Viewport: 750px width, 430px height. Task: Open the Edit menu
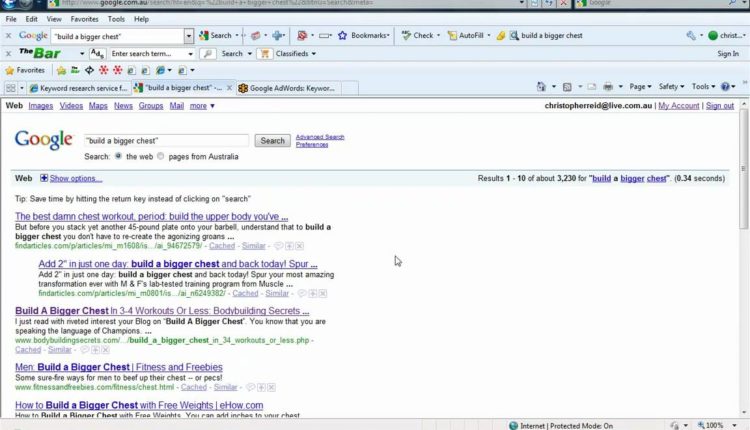32,19
